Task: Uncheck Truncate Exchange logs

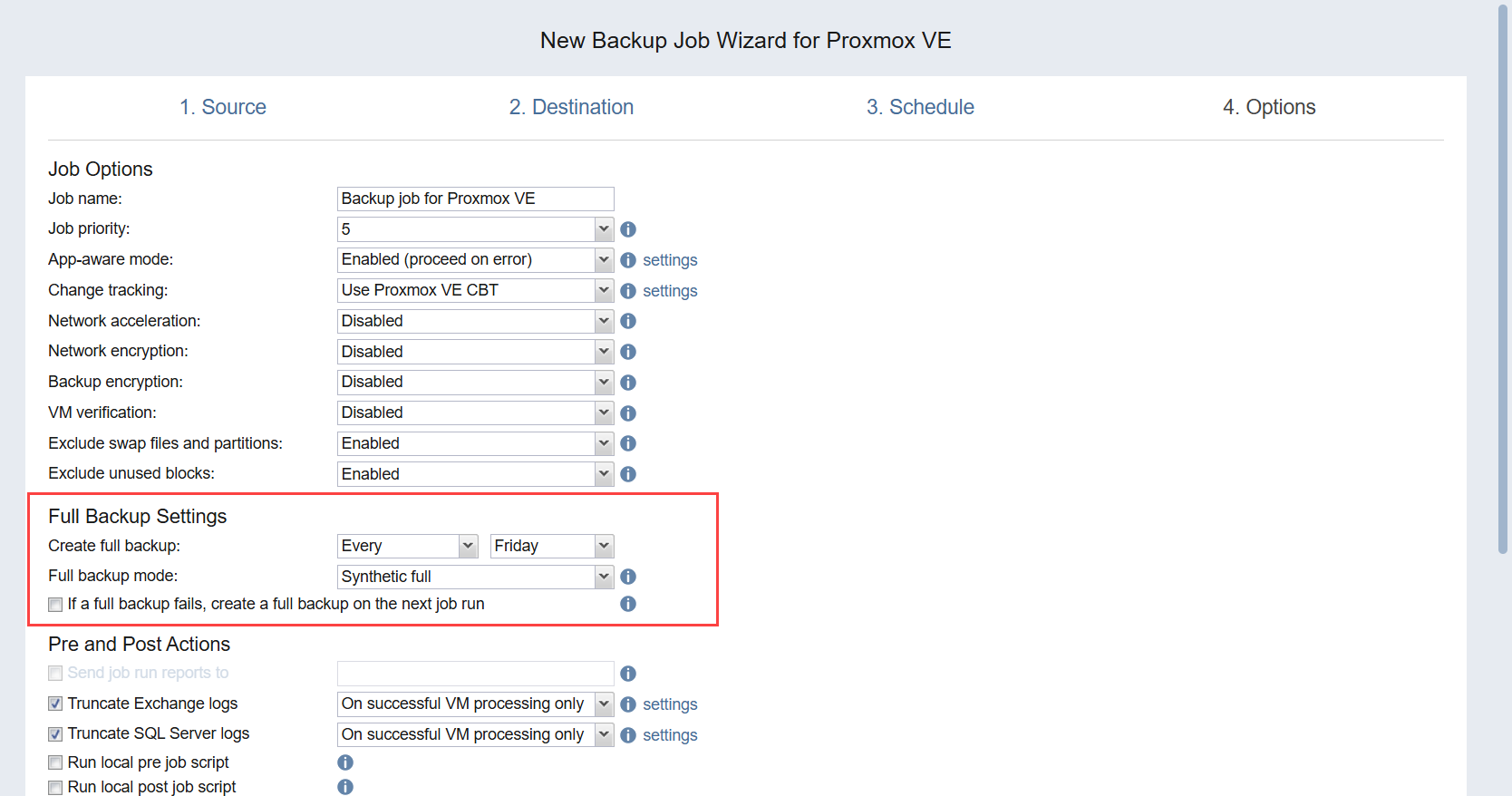Action: coord(56,704)
